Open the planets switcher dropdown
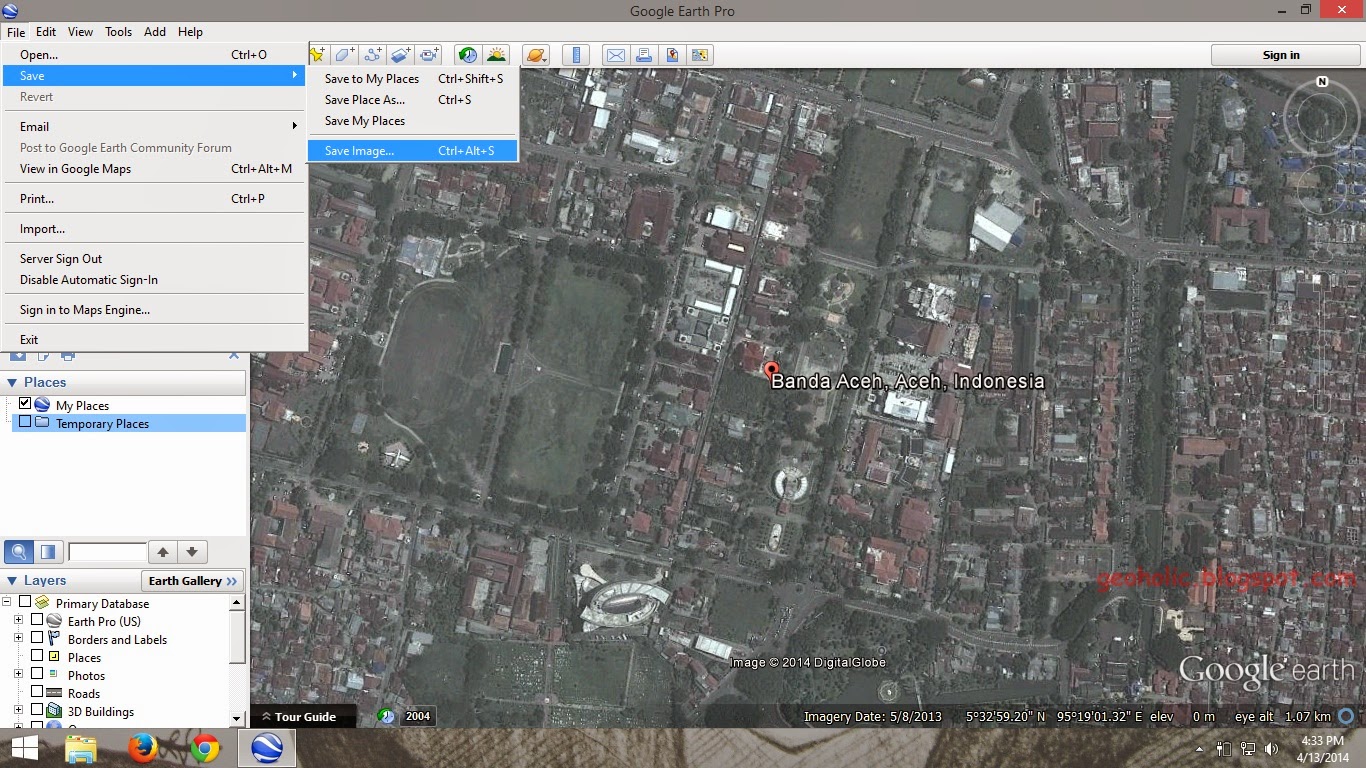Viewport: 1366px width, 768px height. (536, 54)
